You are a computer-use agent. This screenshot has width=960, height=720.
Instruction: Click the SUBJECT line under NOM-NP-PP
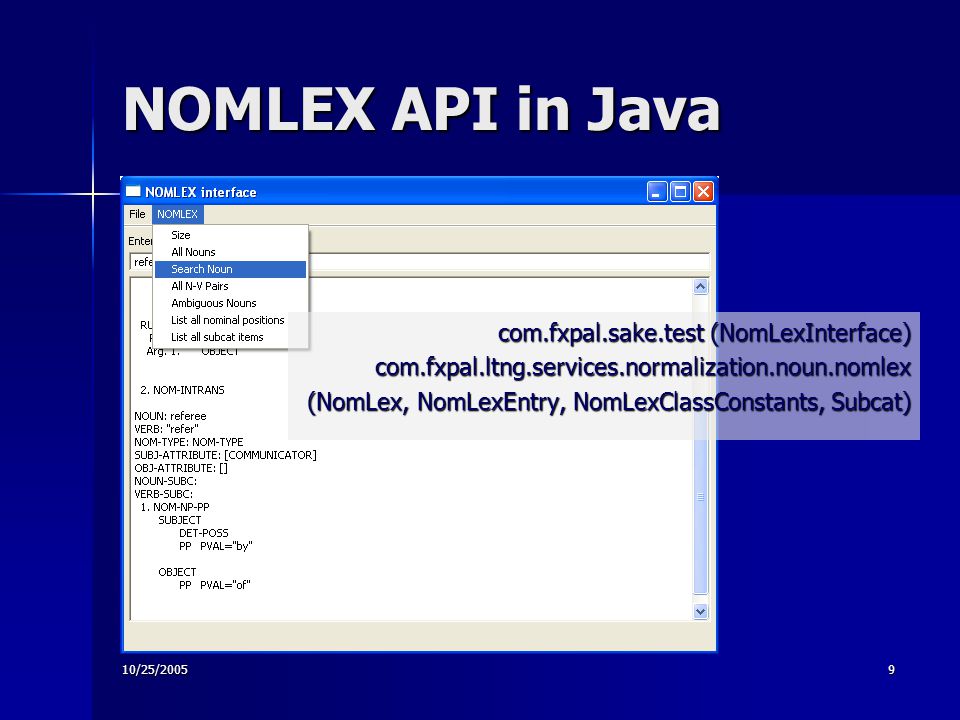(180, 520)
